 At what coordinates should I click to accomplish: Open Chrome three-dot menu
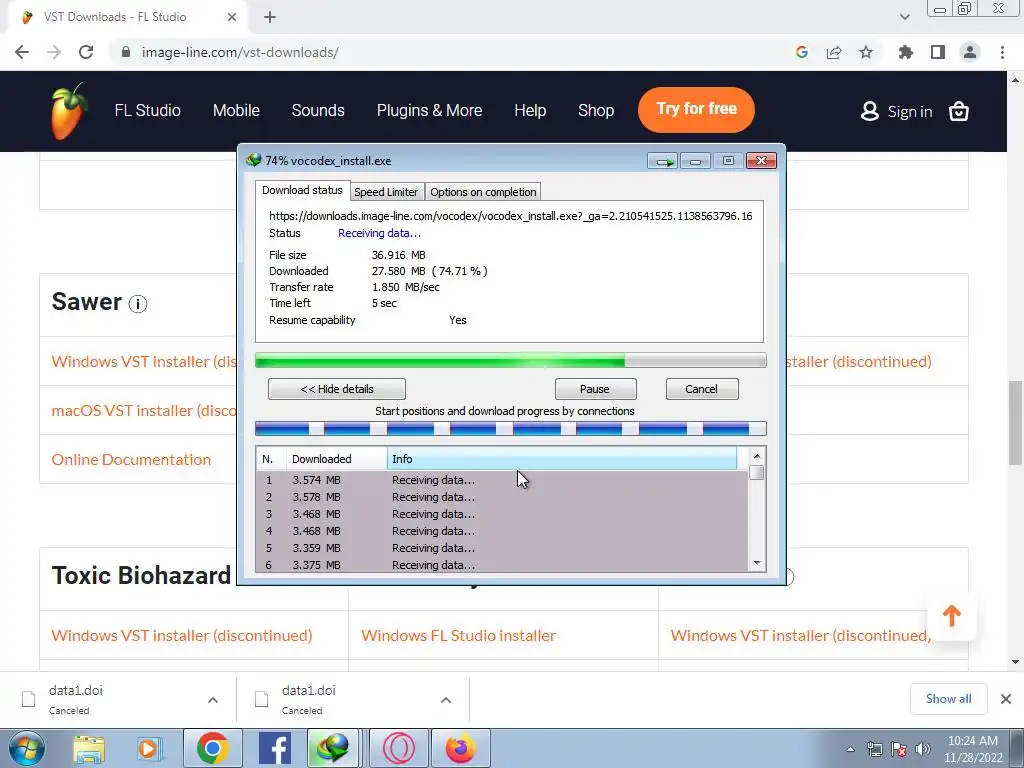(1002, 52)
